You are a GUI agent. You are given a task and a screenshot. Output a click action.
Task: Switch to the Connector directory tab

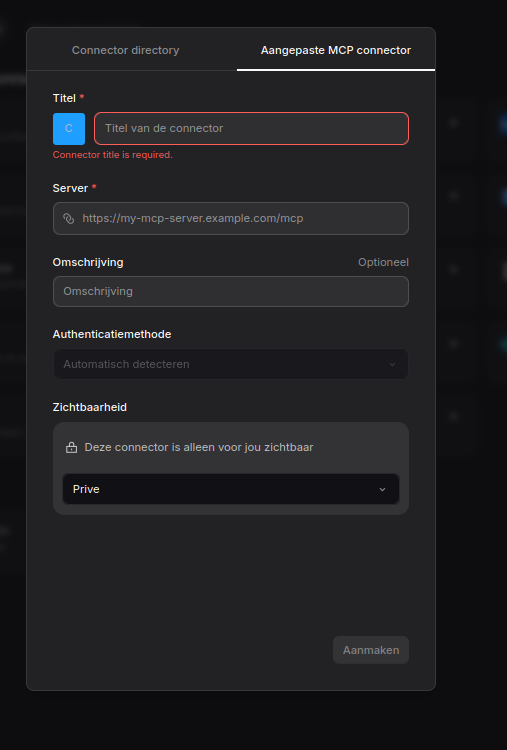(x=125, y=50)
